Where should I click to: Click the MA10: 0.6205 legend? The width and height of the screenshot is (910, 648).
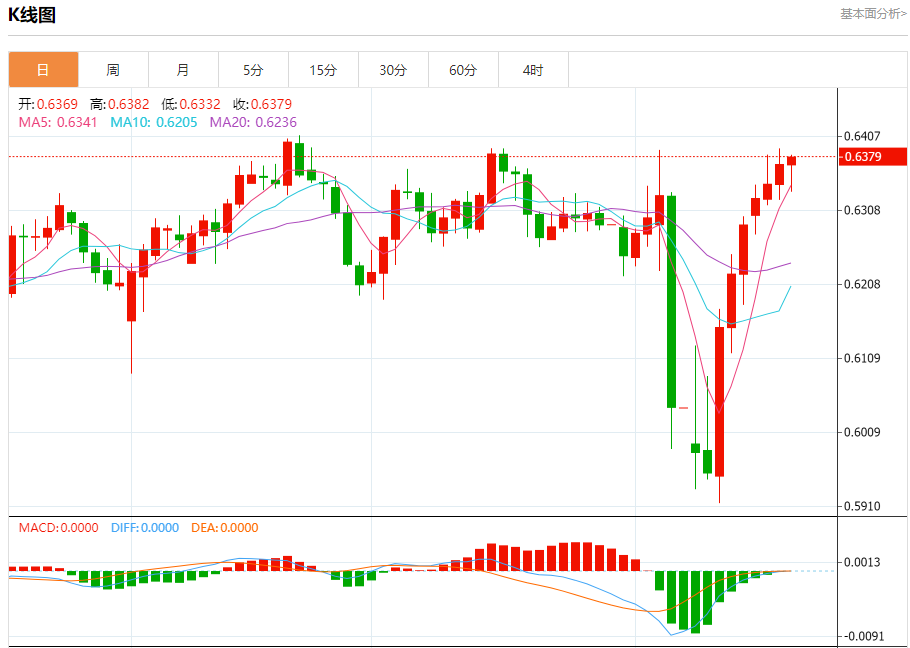click(154, 122)
